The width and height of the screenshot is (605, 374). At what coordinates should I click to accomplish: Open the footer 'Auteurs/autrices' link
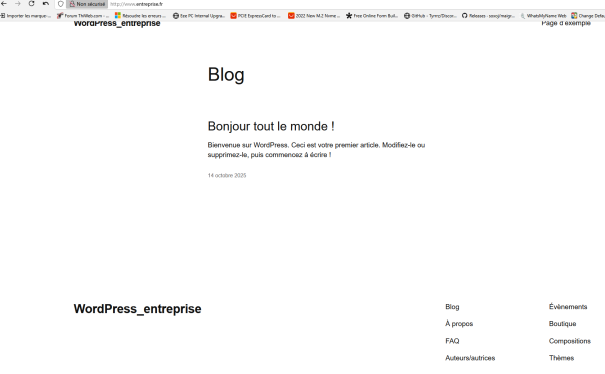click(x=470, y=358)
